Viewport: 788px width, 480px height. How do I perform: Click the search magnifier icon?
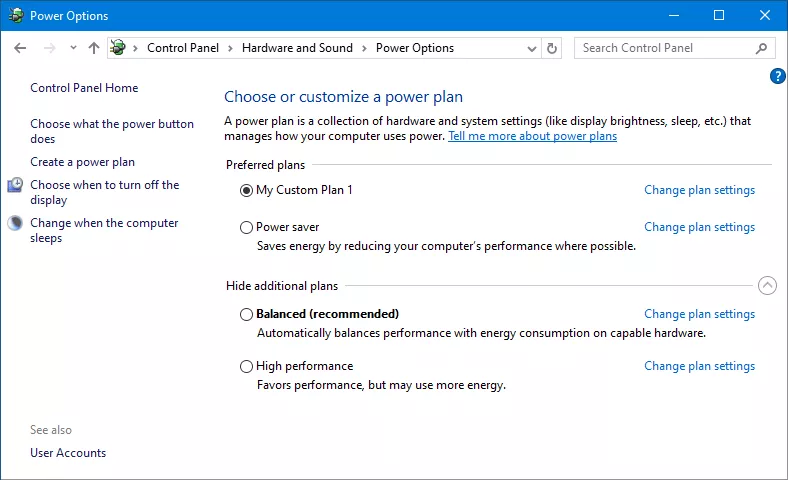[761, 48]
